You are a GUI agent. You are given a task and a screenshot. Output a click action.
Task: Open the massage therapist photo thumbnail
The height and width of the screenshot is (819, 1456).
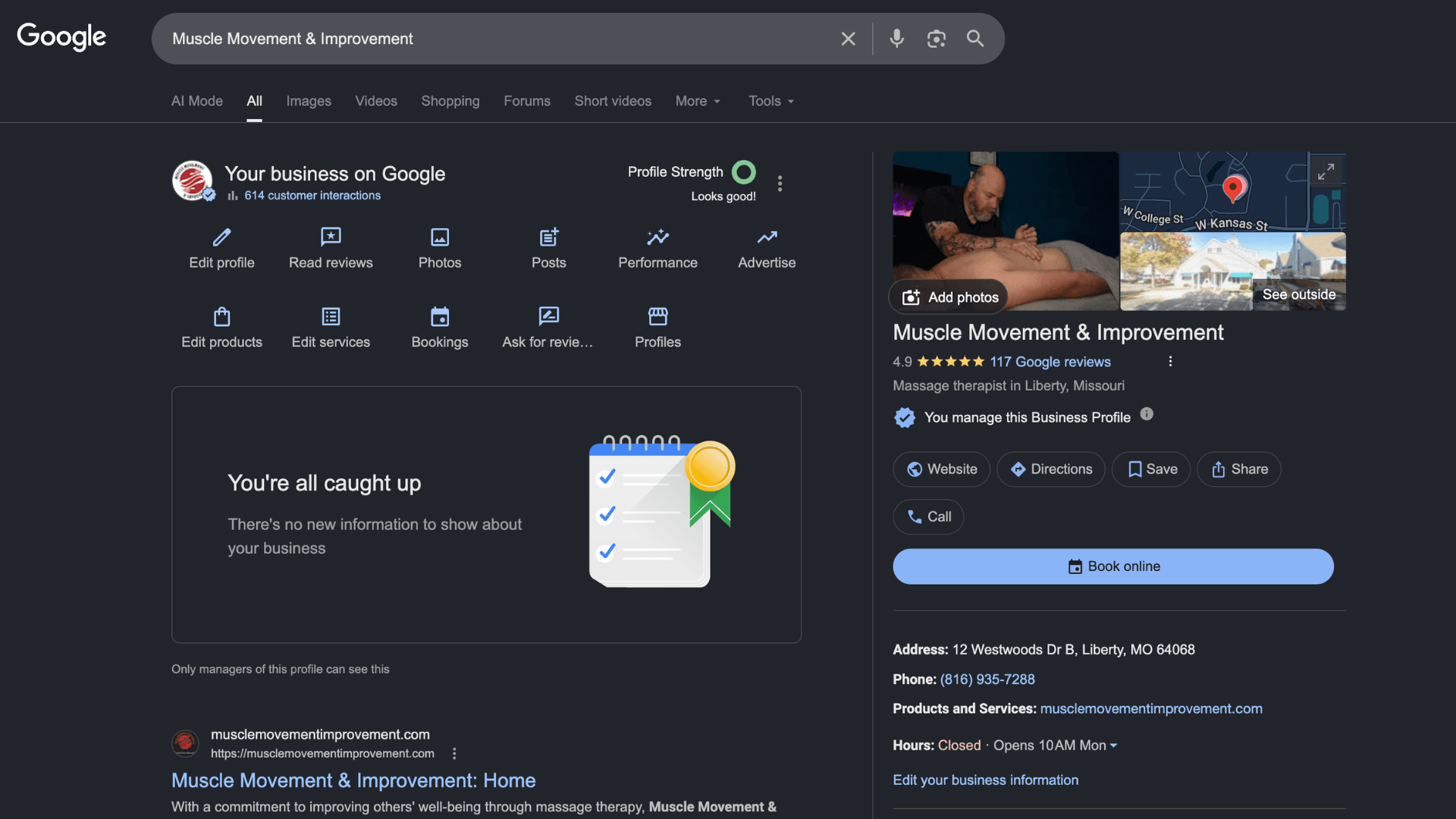[1006, 231]
